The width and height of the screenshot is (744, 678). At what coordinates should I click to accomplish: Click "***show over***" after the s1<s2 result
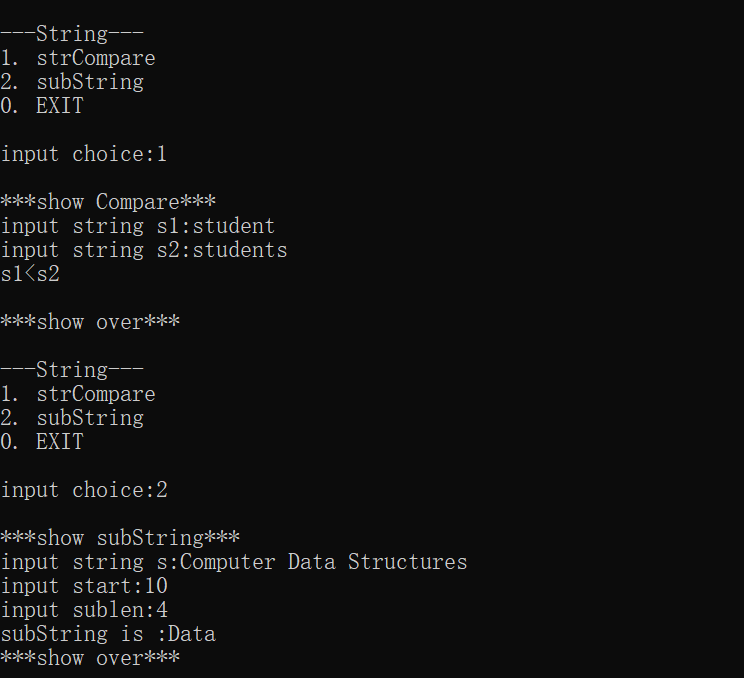pyautogui.click(x=90, y=322)
